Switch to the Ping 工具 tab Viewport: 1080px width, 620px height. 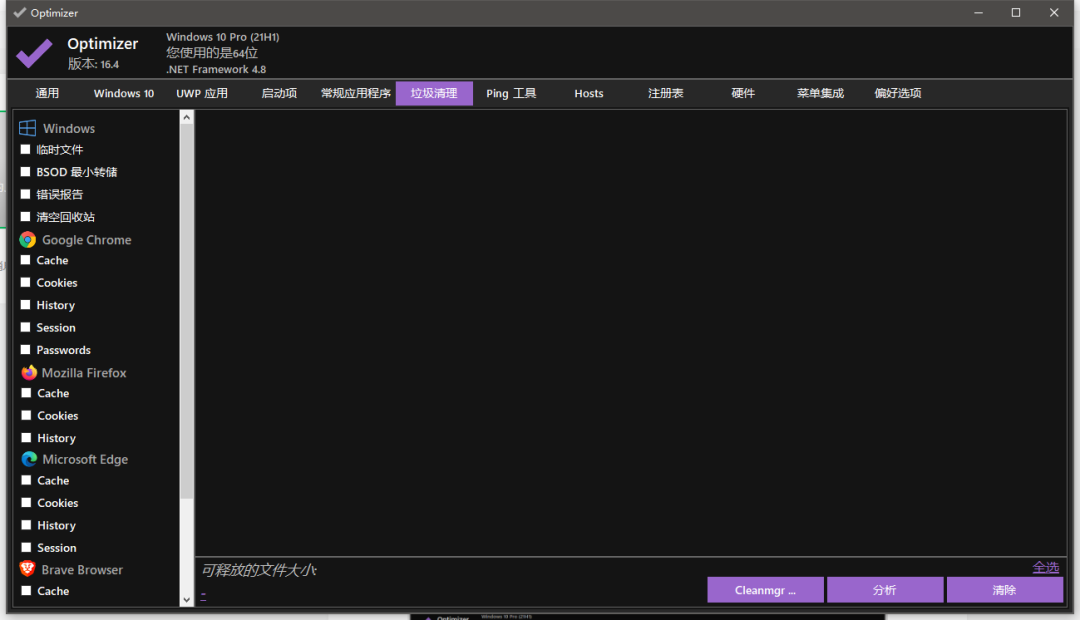pos(511,93)
